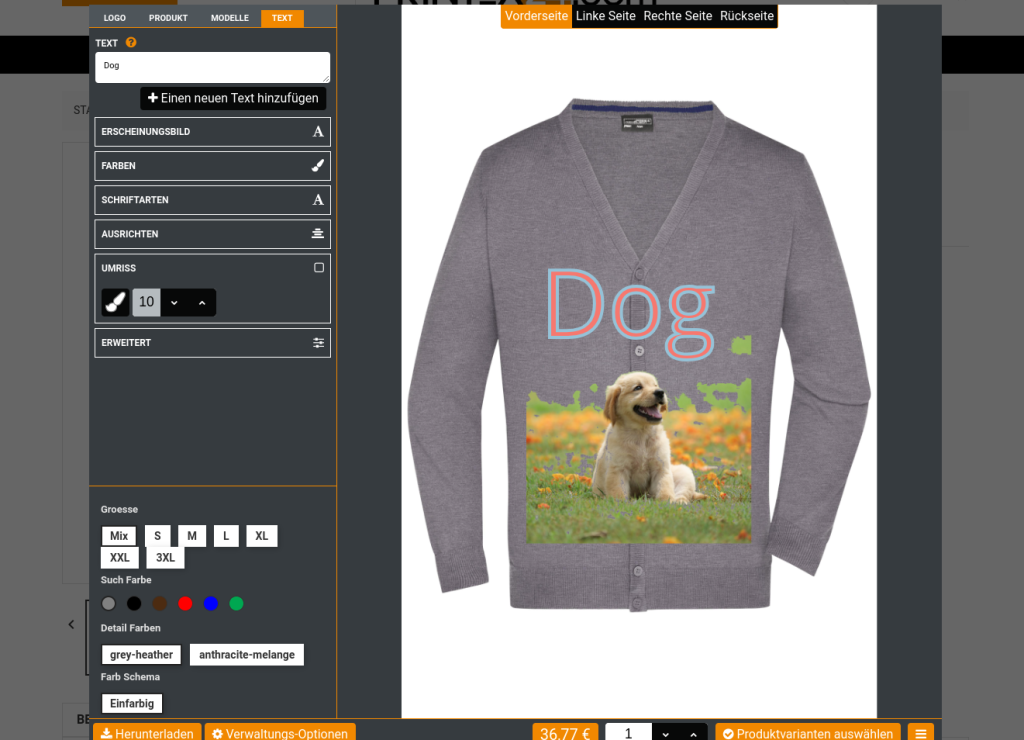Show the Rückseite view
The width and height of the screenshot is (1024, 740).
point(746,16)
